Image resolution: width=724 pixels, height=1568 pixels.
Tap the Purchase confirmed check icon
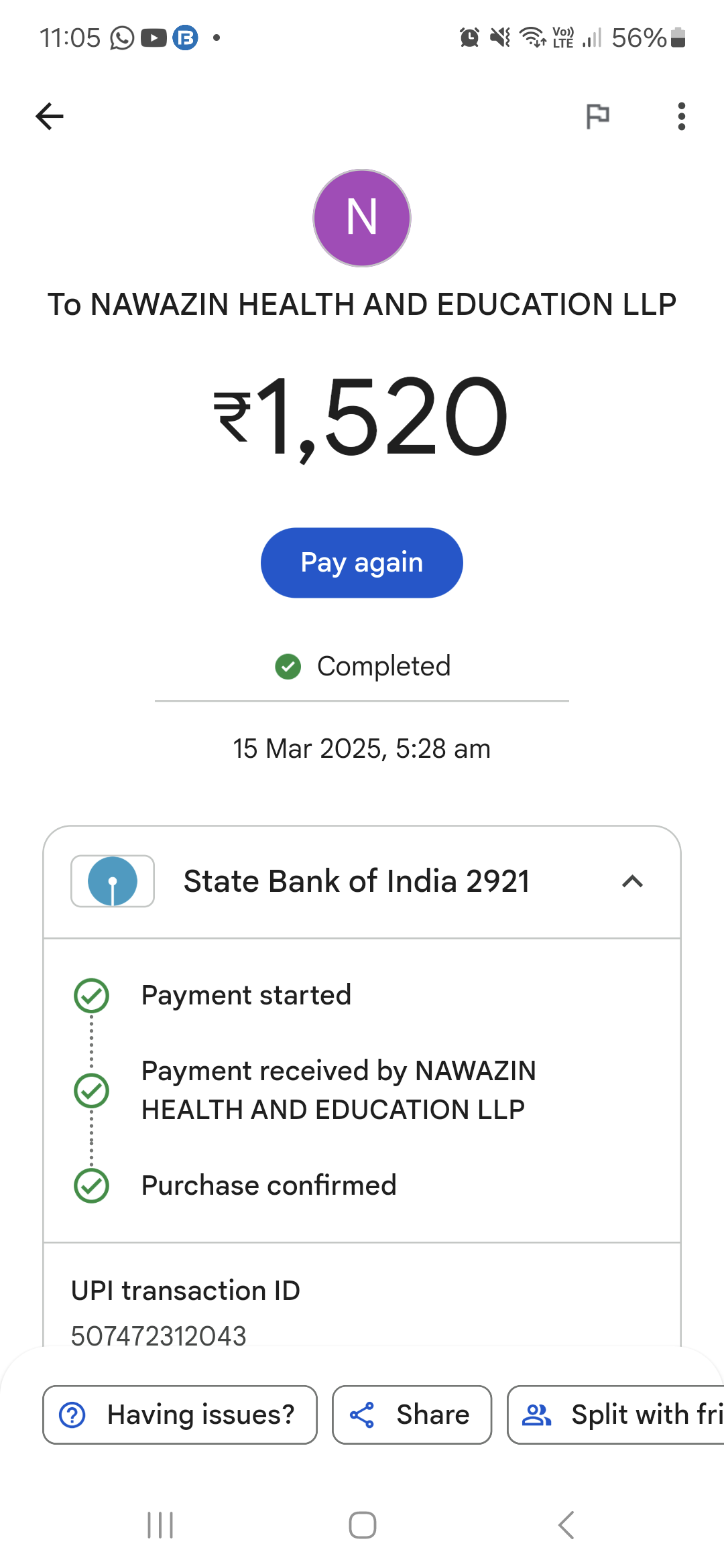tap(92, 1186)
